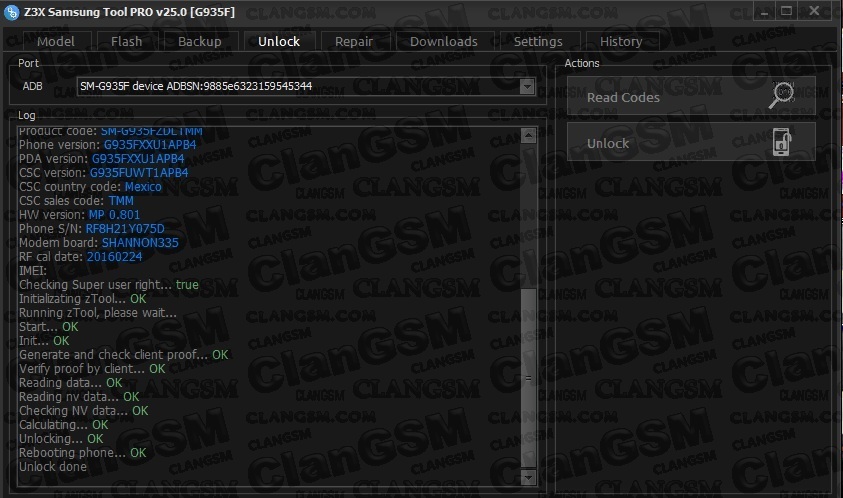The height and width of the screenshot is (498, 843).
Task: Click the Reading data... OK line
Action: click(70, 382)
